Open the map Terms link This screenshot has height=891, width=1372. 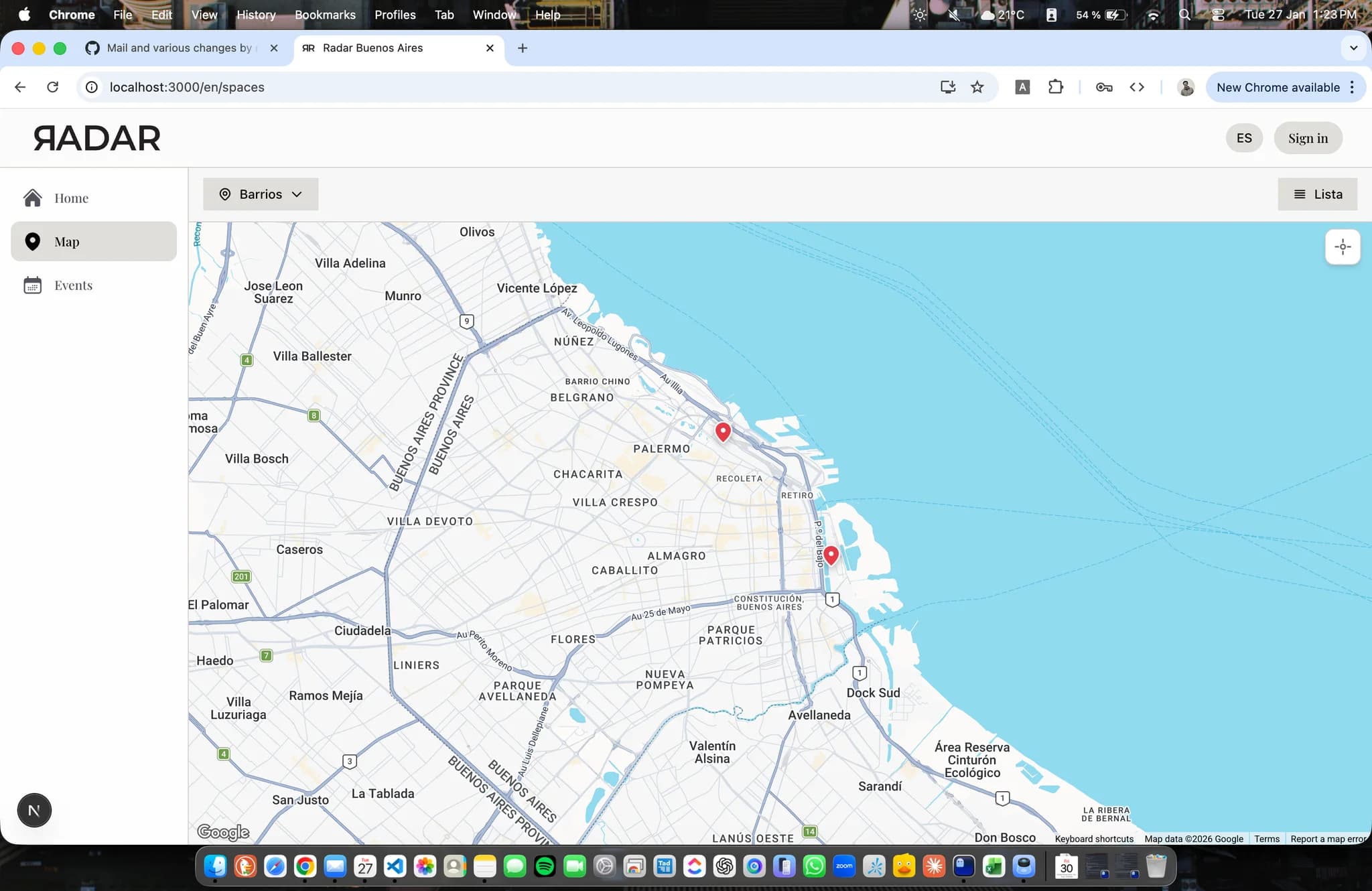click(1266, 839)
